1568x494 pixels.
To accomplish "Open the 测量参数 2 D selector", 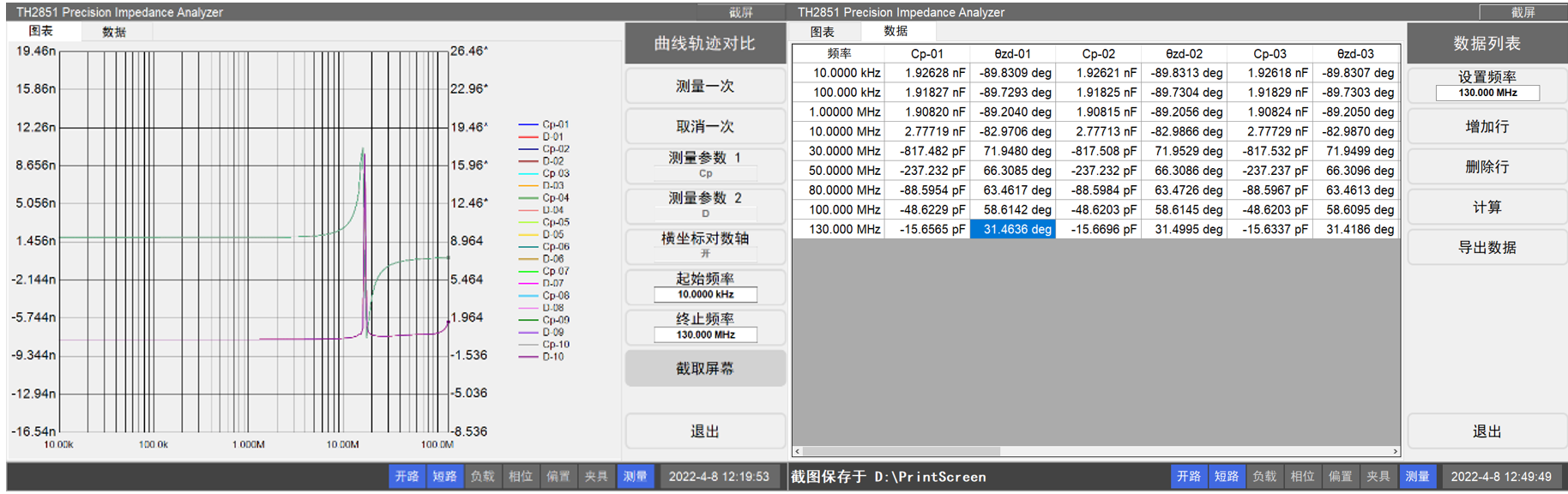I will point(704,205).
